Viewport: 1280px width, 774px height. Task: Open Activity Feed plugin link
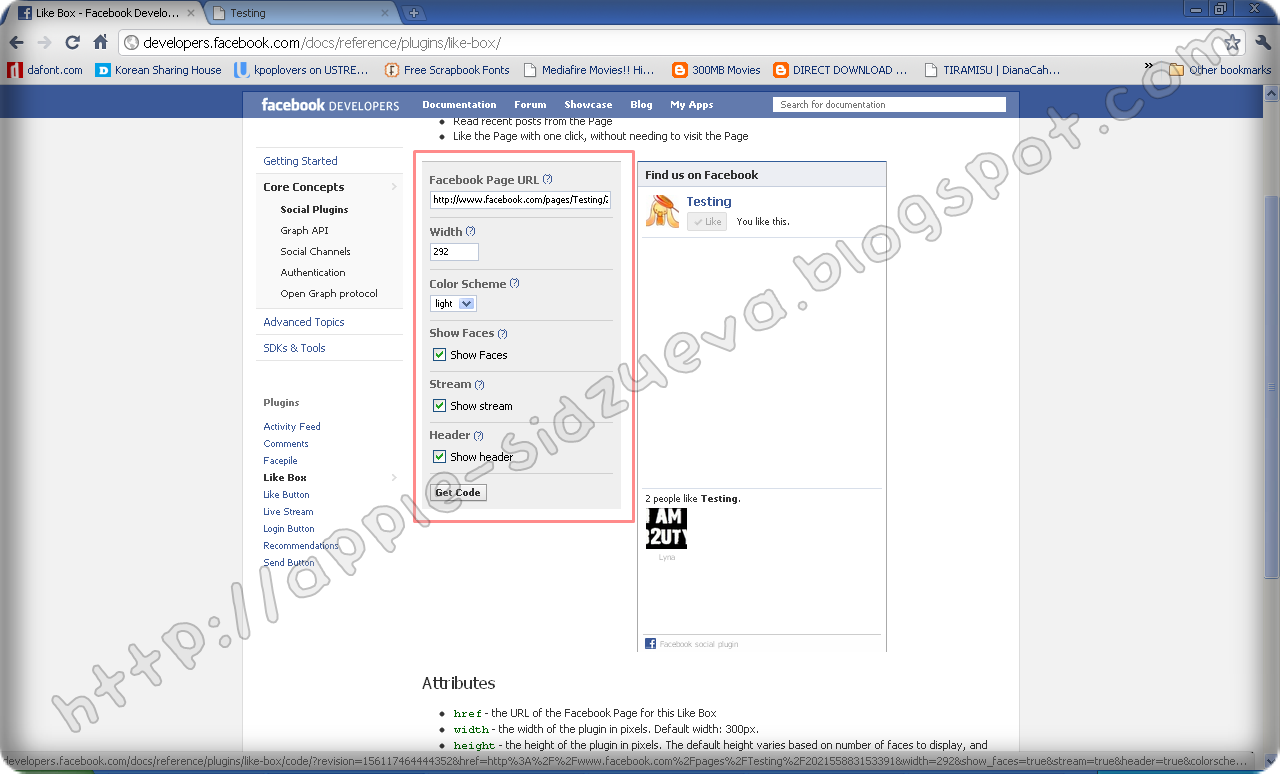point(292,427)
